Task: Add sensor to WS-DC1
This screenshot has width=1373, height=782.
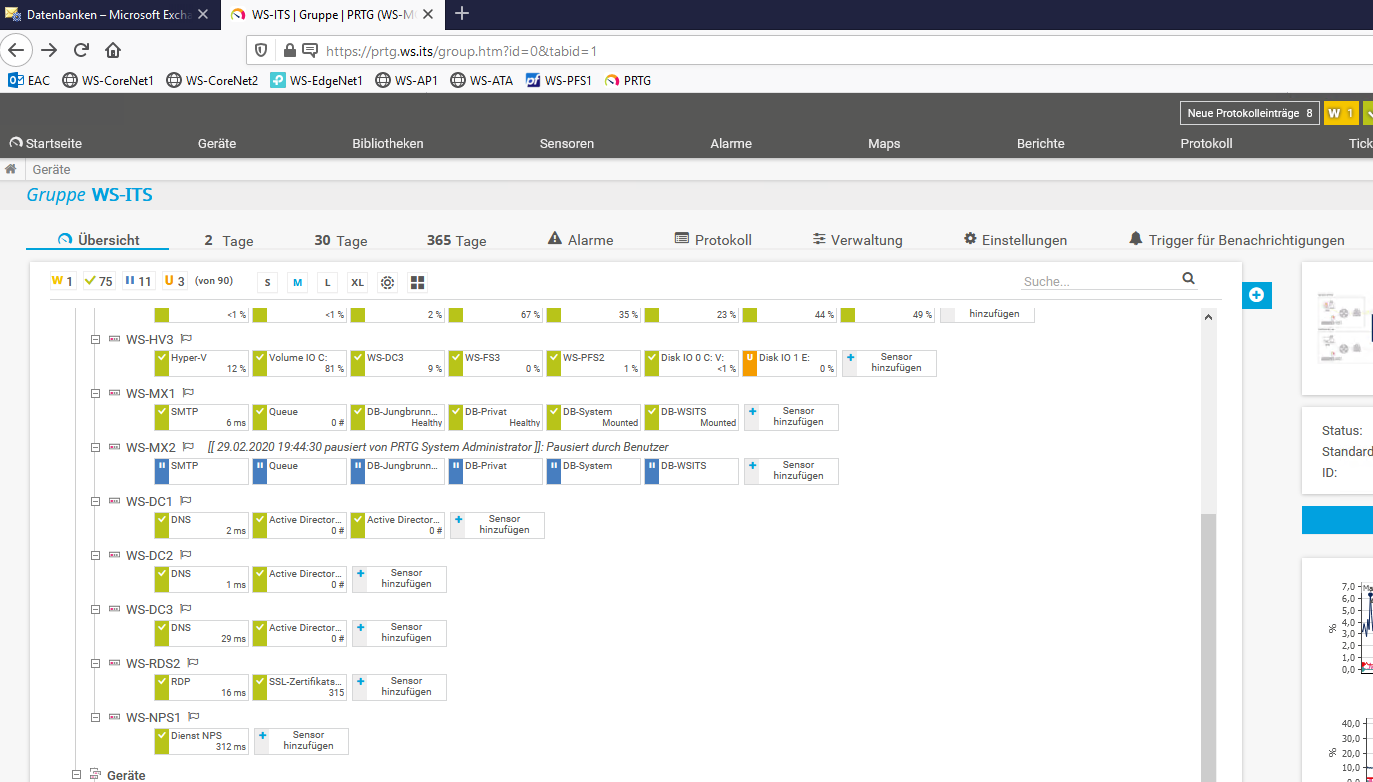Action: click(497, 525)
